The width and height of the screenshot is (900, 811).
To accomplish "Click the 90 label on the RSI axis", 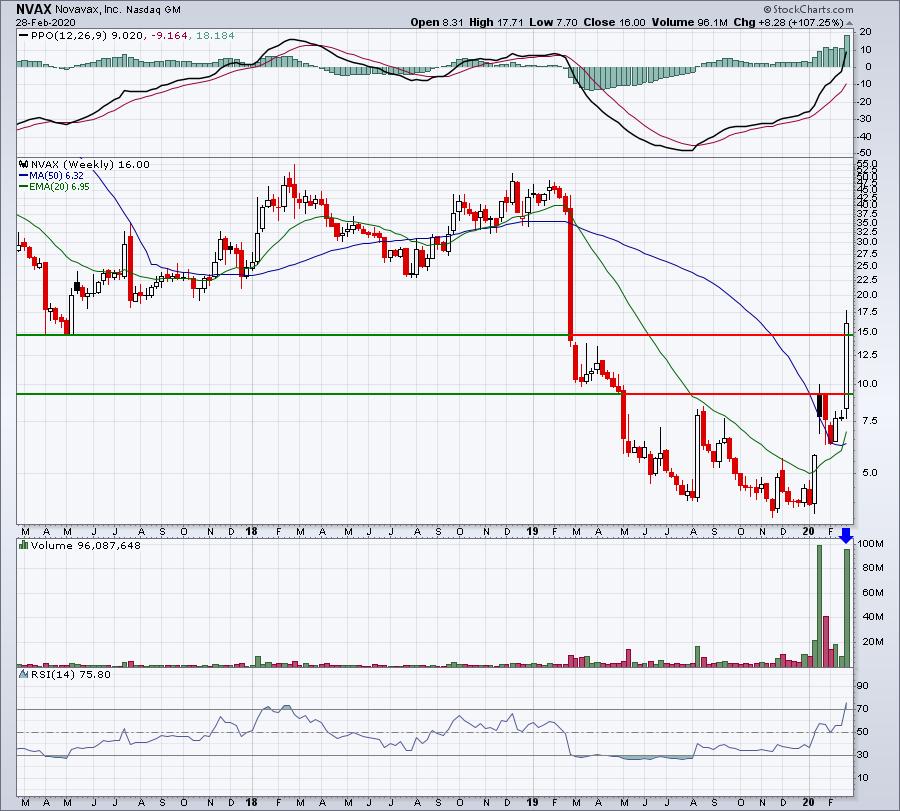I will (x=863, y=686).
